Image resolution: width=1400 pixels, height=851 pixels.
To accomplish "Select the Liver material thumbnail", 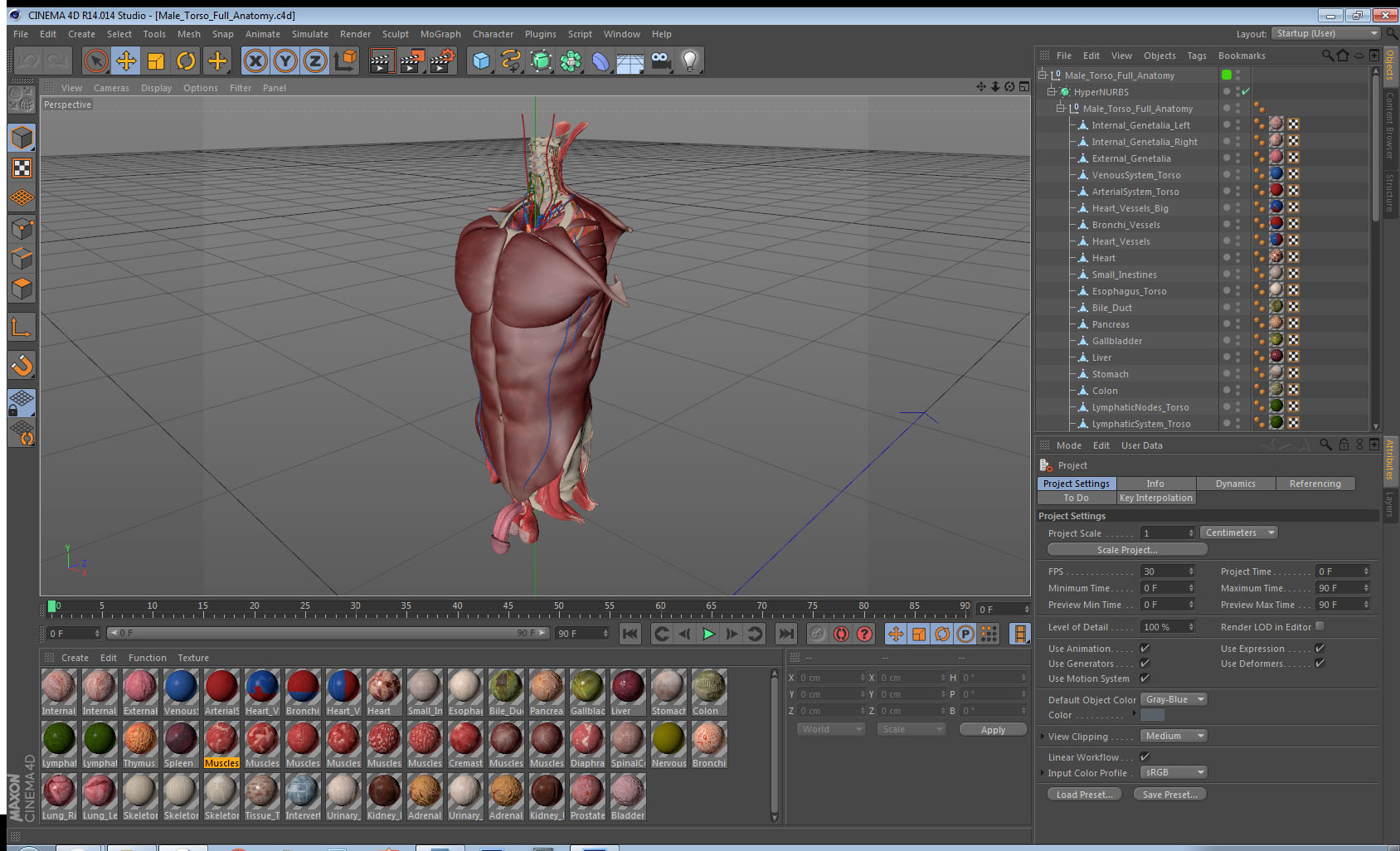I will 628,693.
